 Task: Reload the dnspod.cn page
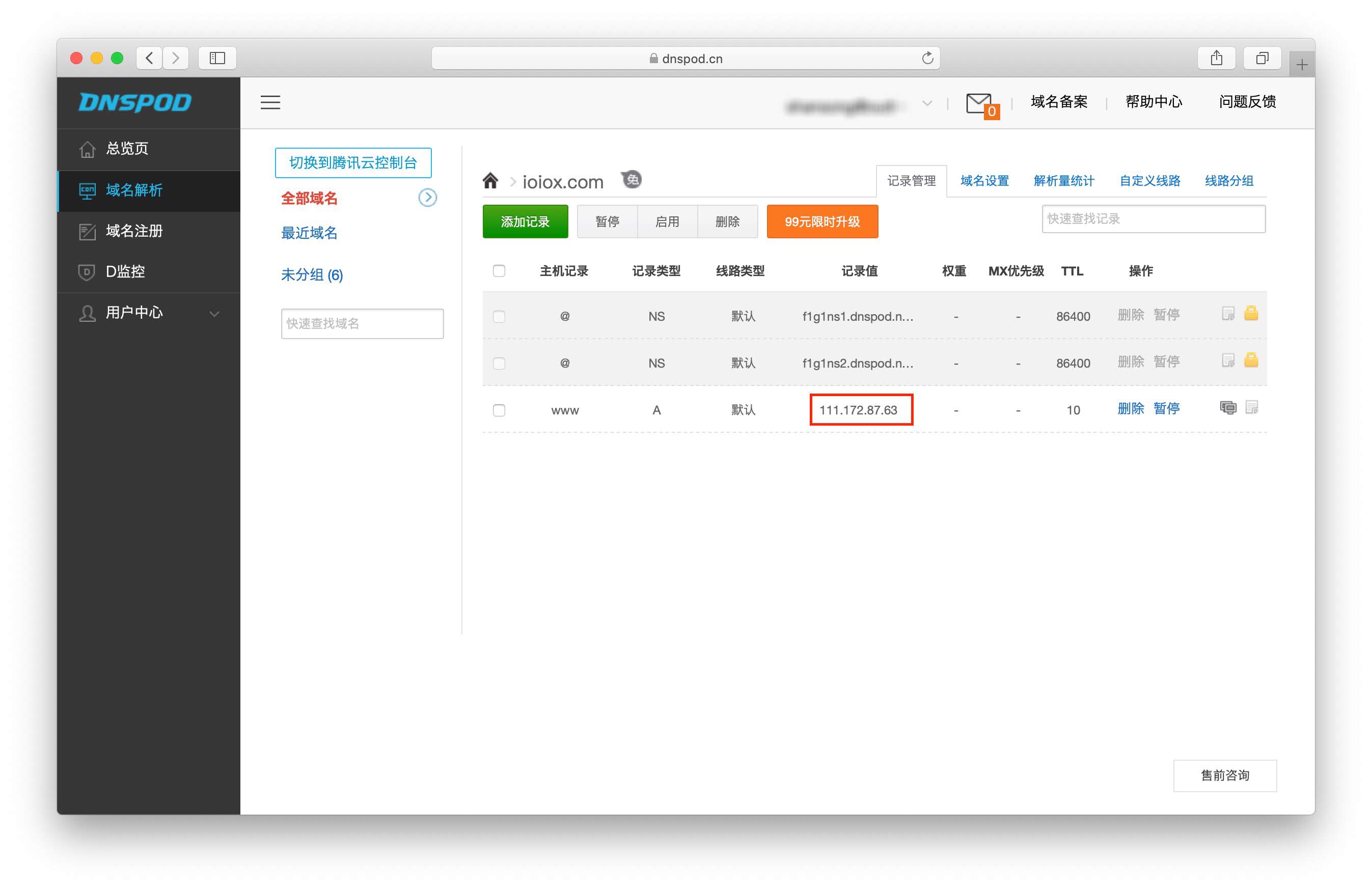(927, 58)
